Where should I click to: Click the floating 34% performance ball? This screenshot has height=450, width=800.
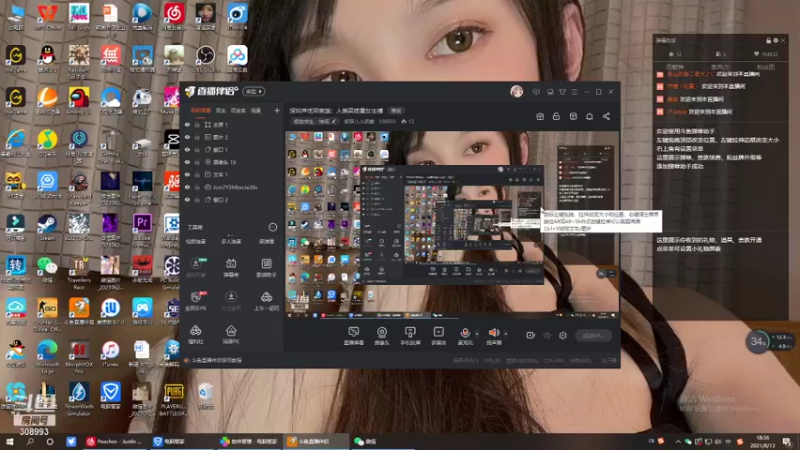(758, 341)
